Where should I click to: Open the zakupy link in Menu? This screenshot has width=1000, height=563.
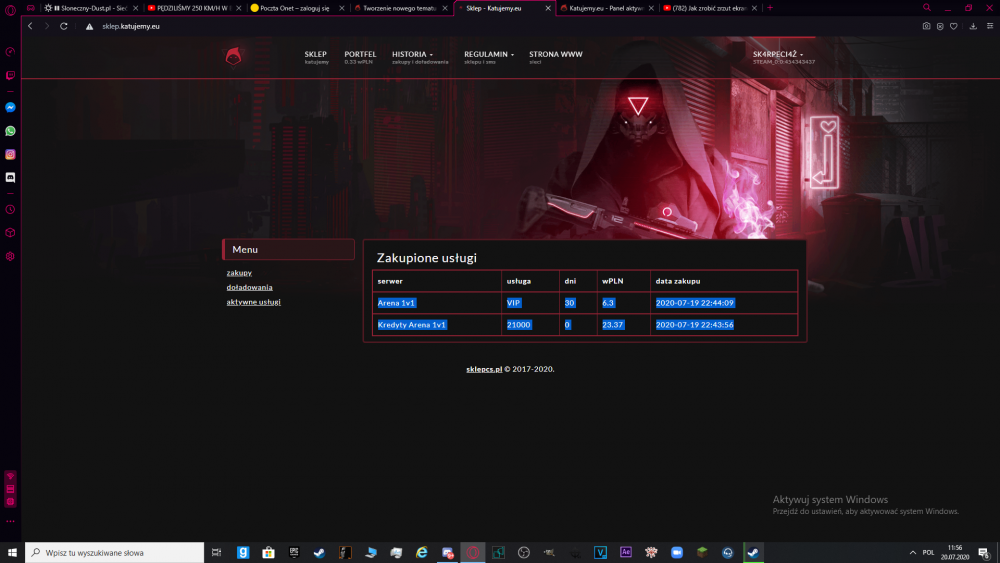click(239, 272)
